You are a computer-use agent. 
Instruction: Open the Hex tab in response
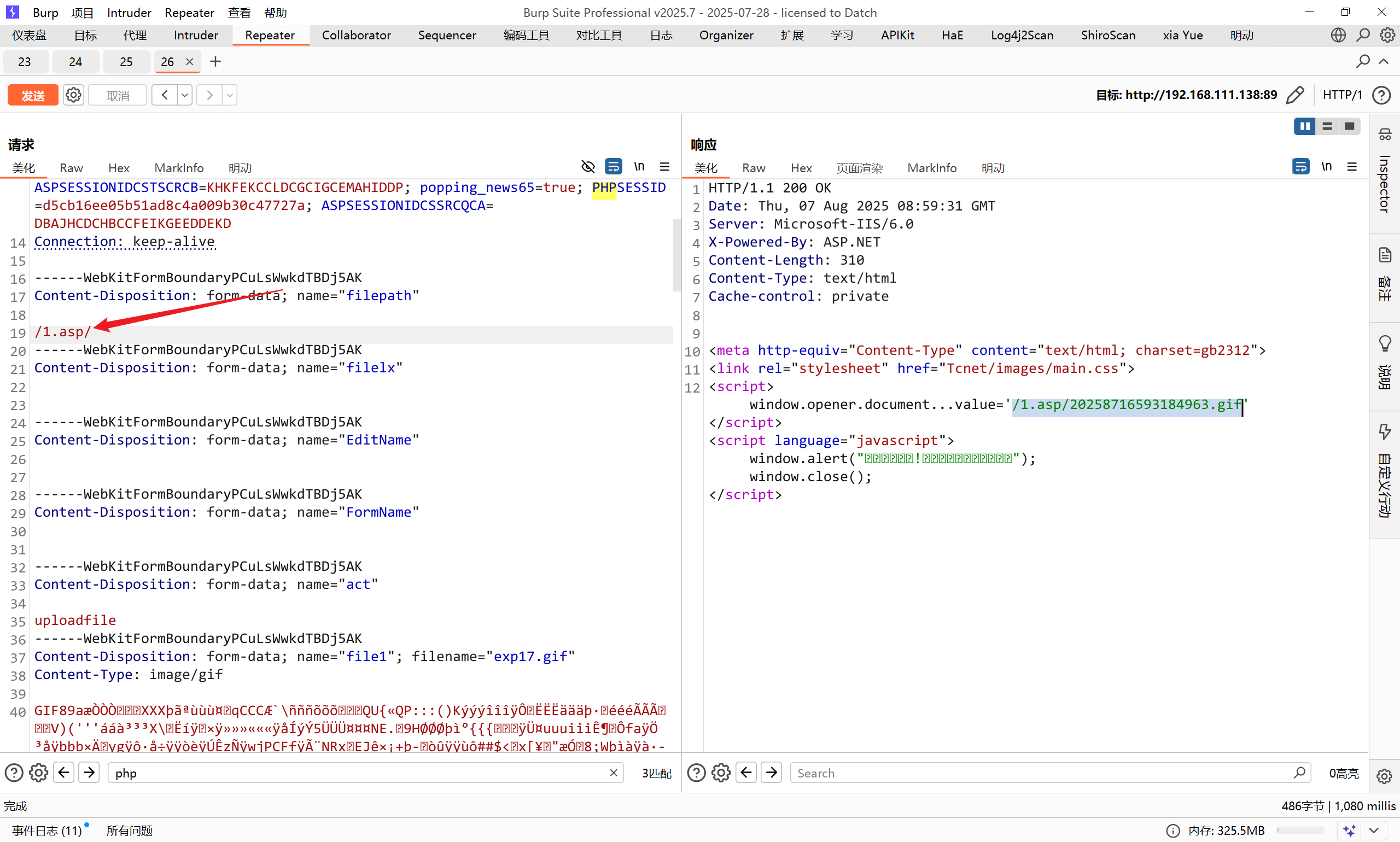[x=801, y=168]
